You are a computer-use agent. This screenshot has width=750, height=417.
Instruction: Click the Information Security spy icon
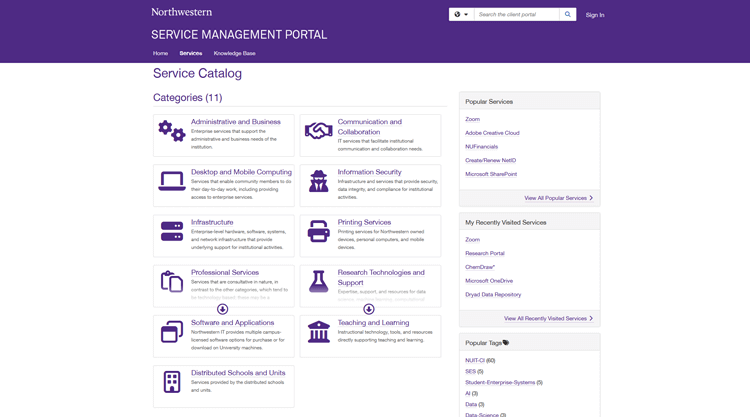[x=318, y=181]
